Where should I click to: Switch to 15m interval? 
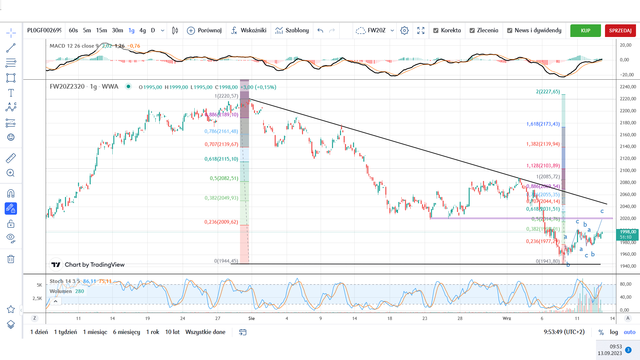[101, 30]
